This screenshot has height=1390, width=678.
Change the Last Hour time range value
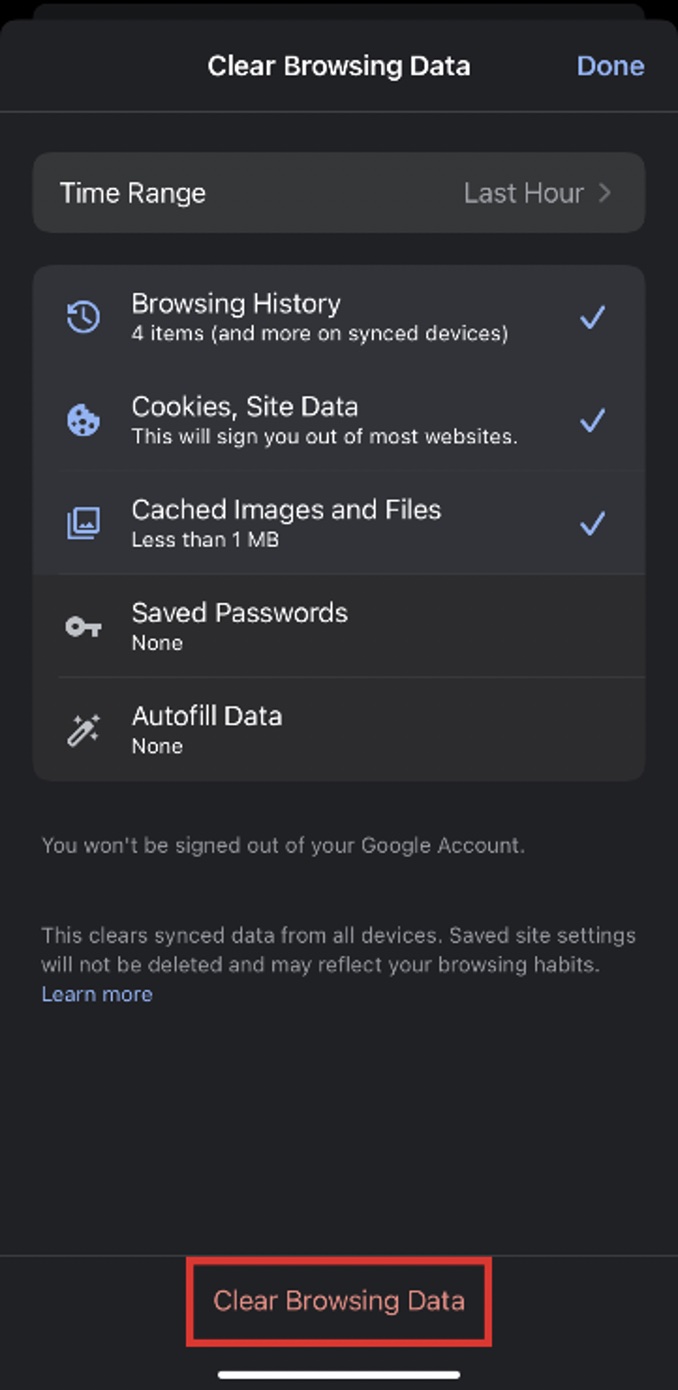(523, 193)
